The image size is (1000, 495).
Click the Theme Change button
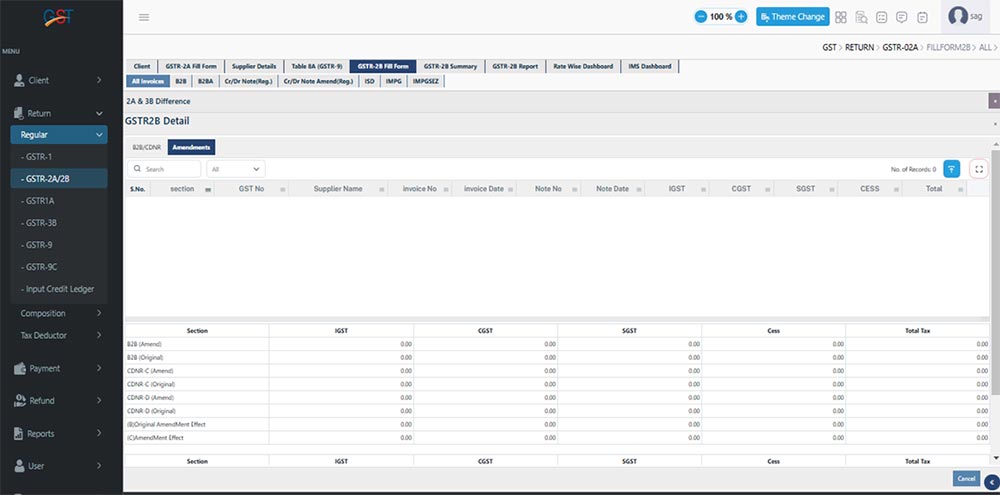click(792, 17)
